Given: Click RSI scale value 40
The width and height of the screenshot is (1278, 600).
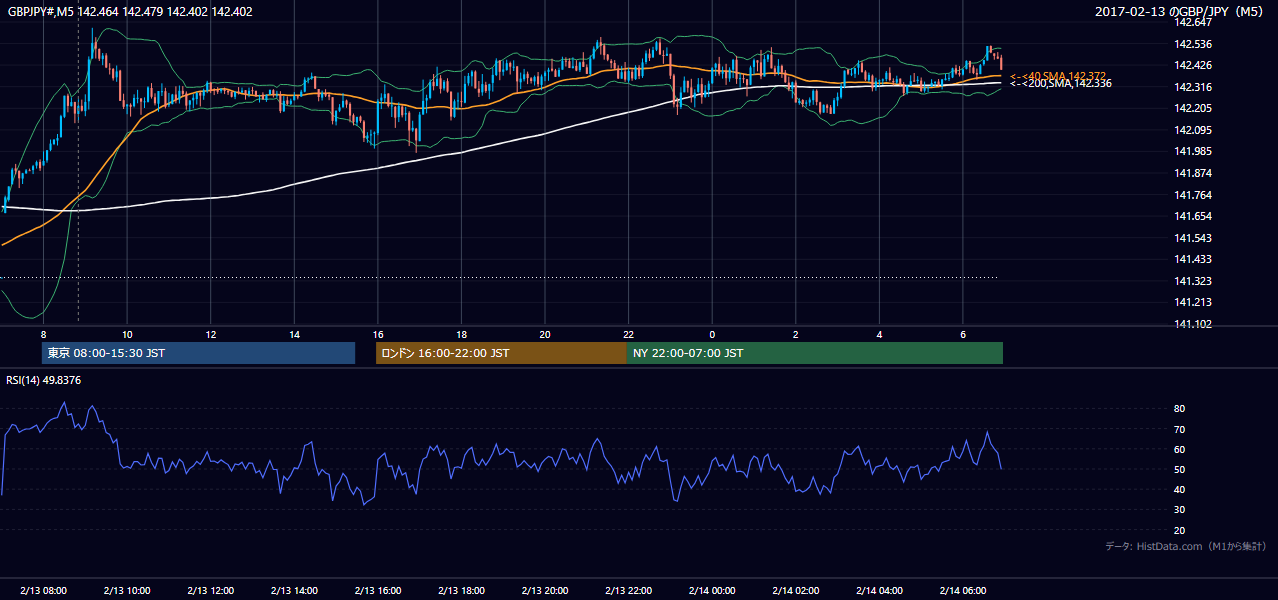Looking at the screenshot, I should [x=1179, y=490].
